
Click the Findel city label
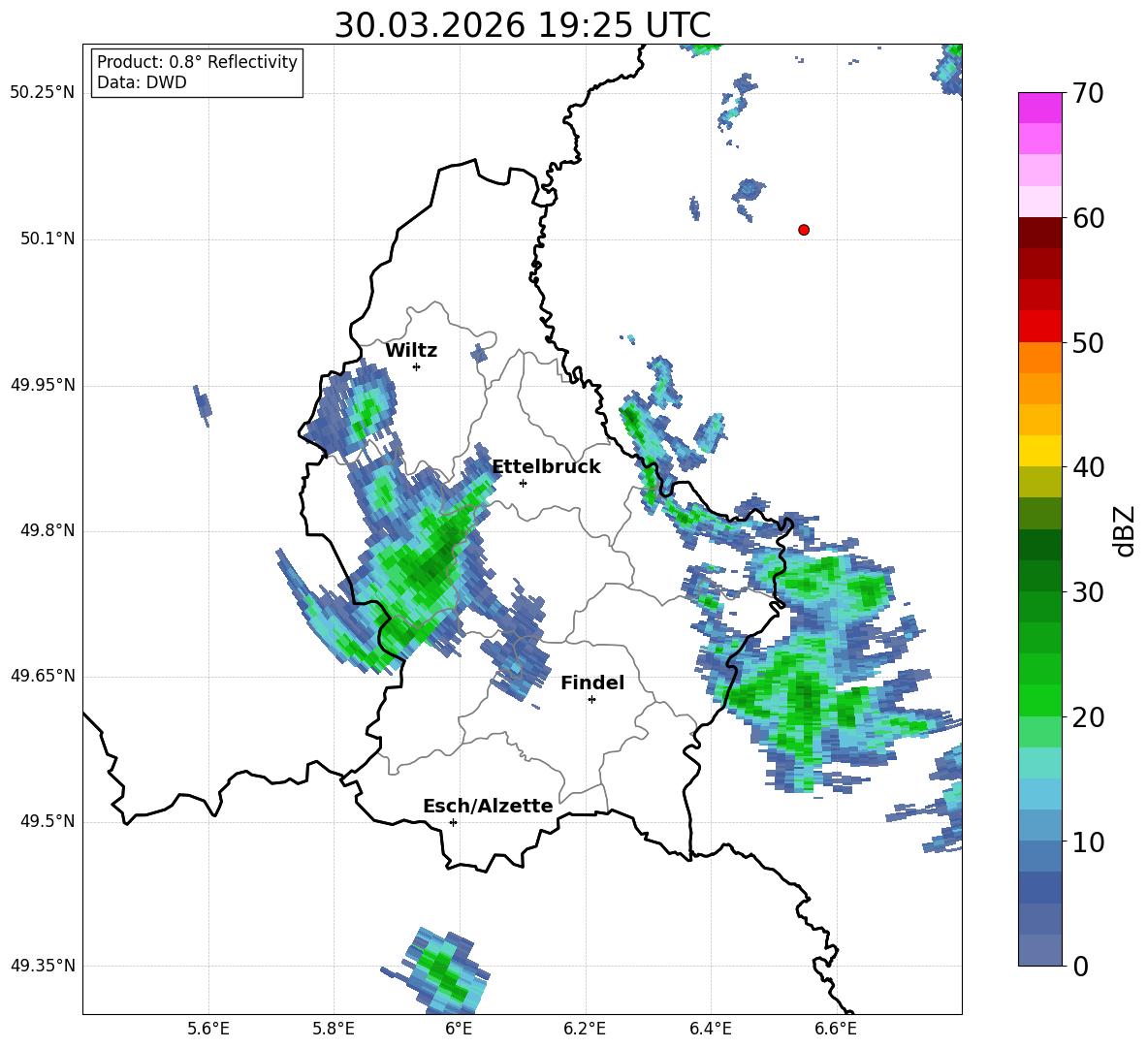point(592,683)
